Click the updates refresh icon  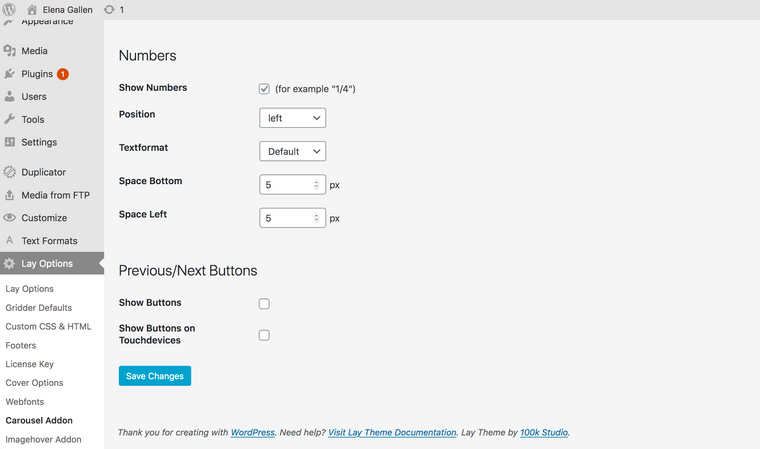pyautogui.click(x=109, y=9)
